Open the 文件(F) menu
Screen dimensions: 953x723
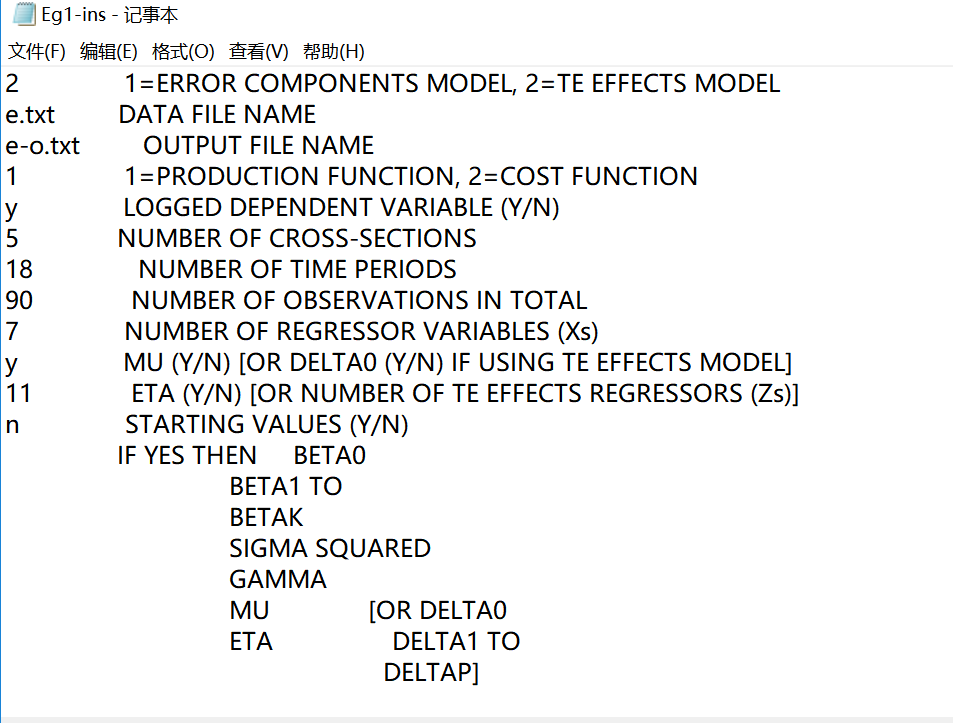tap(37, 51)
